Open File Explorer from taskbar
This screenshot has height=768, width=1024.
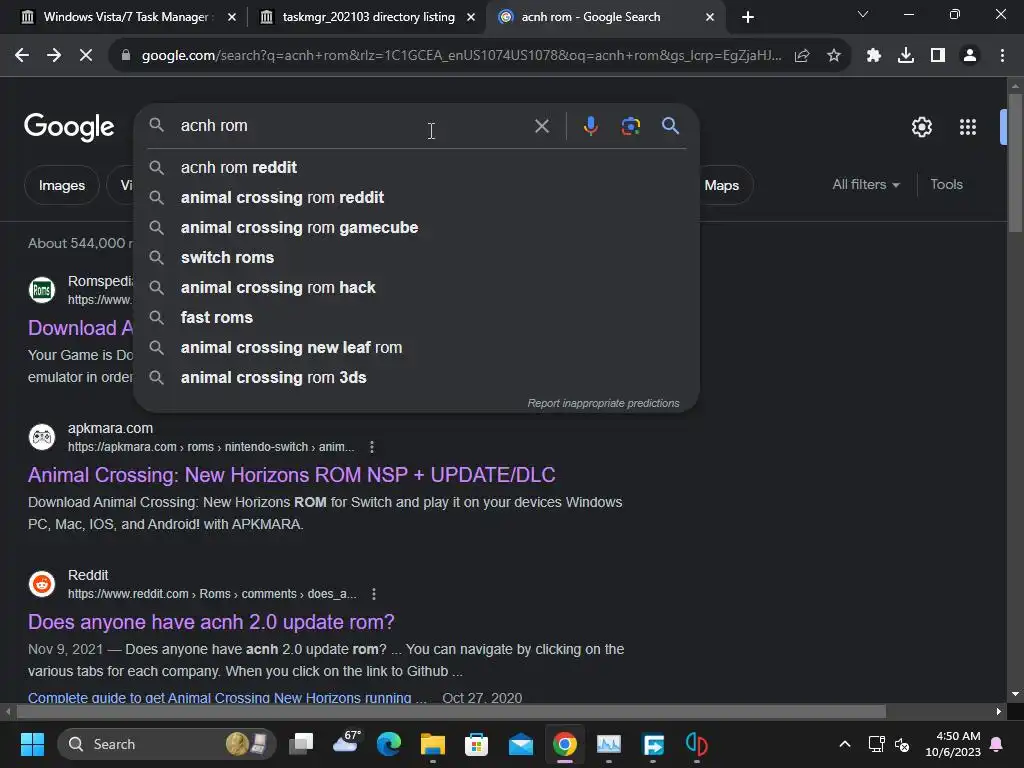pyautogui.click(x=432, y=744)
